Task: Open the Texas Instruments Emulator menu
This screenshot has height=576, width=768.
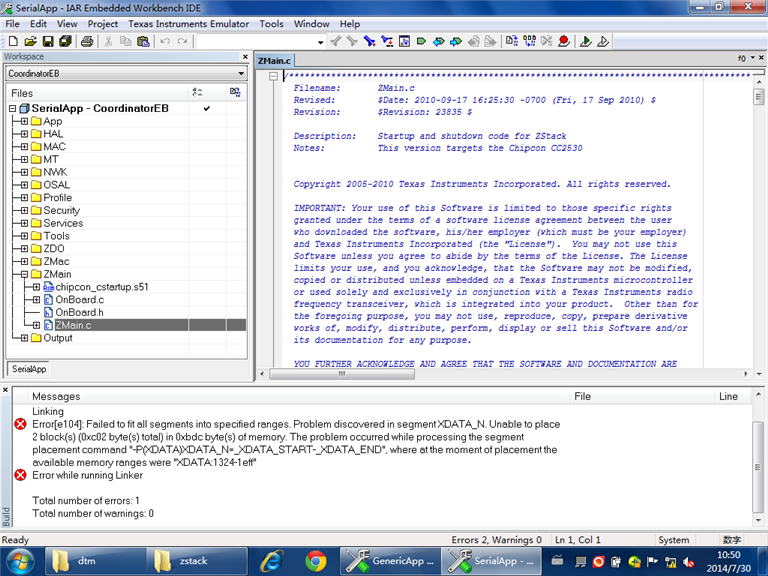Action: tap(189, 24)
